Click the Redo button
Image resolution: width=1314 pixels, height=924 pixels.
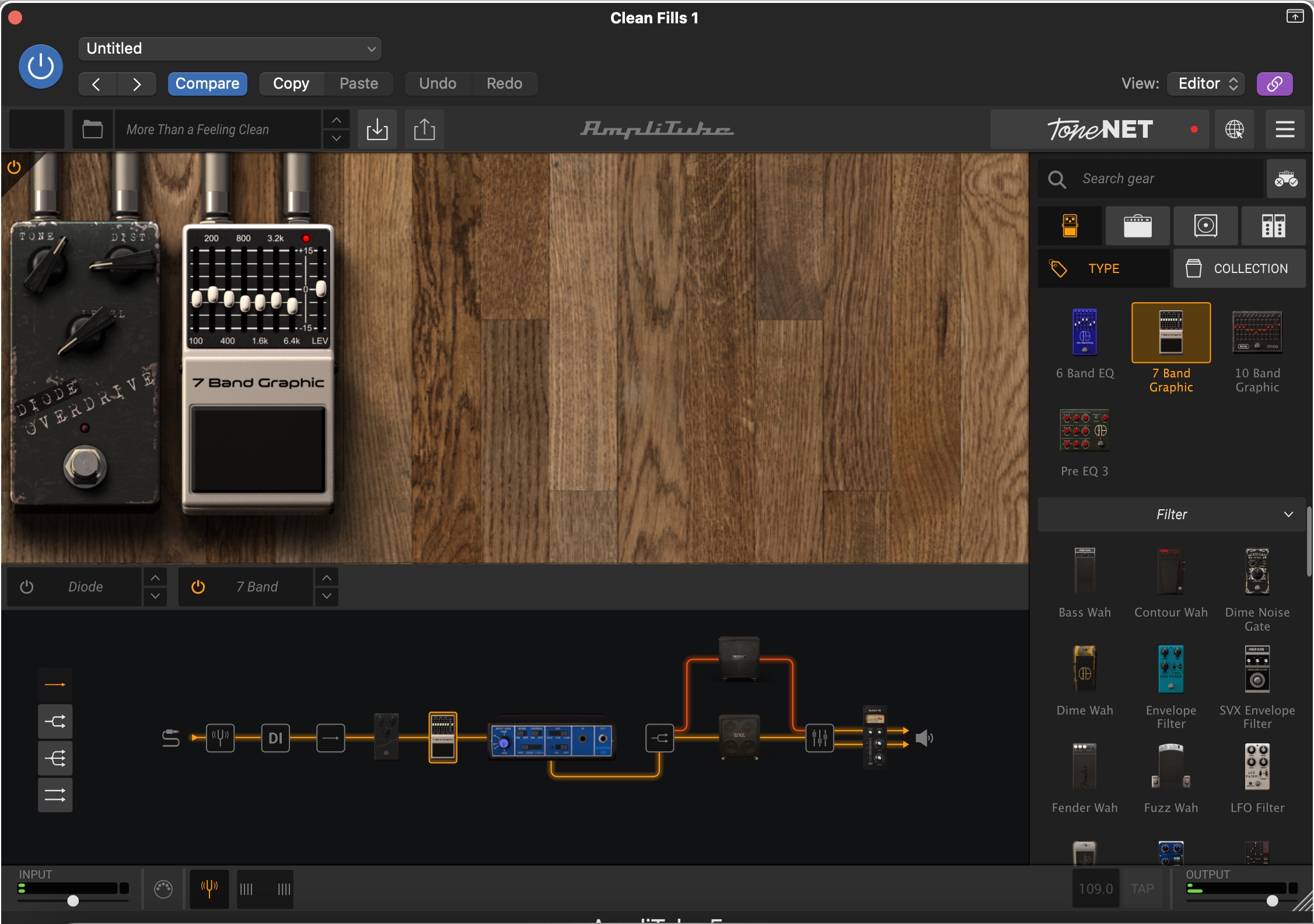pos(504,83)
